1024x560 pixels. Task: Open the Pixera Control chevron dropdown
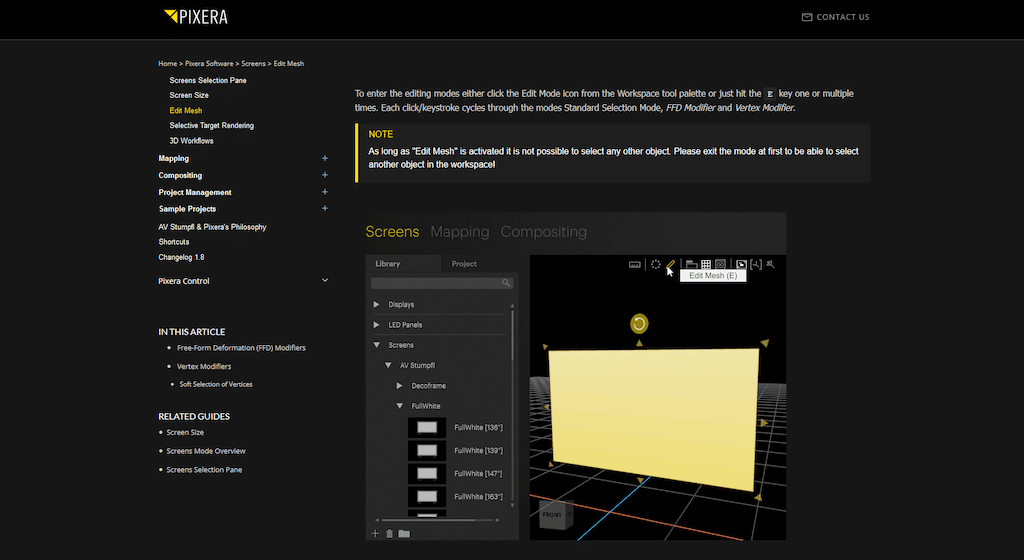[x=324, y=281]
